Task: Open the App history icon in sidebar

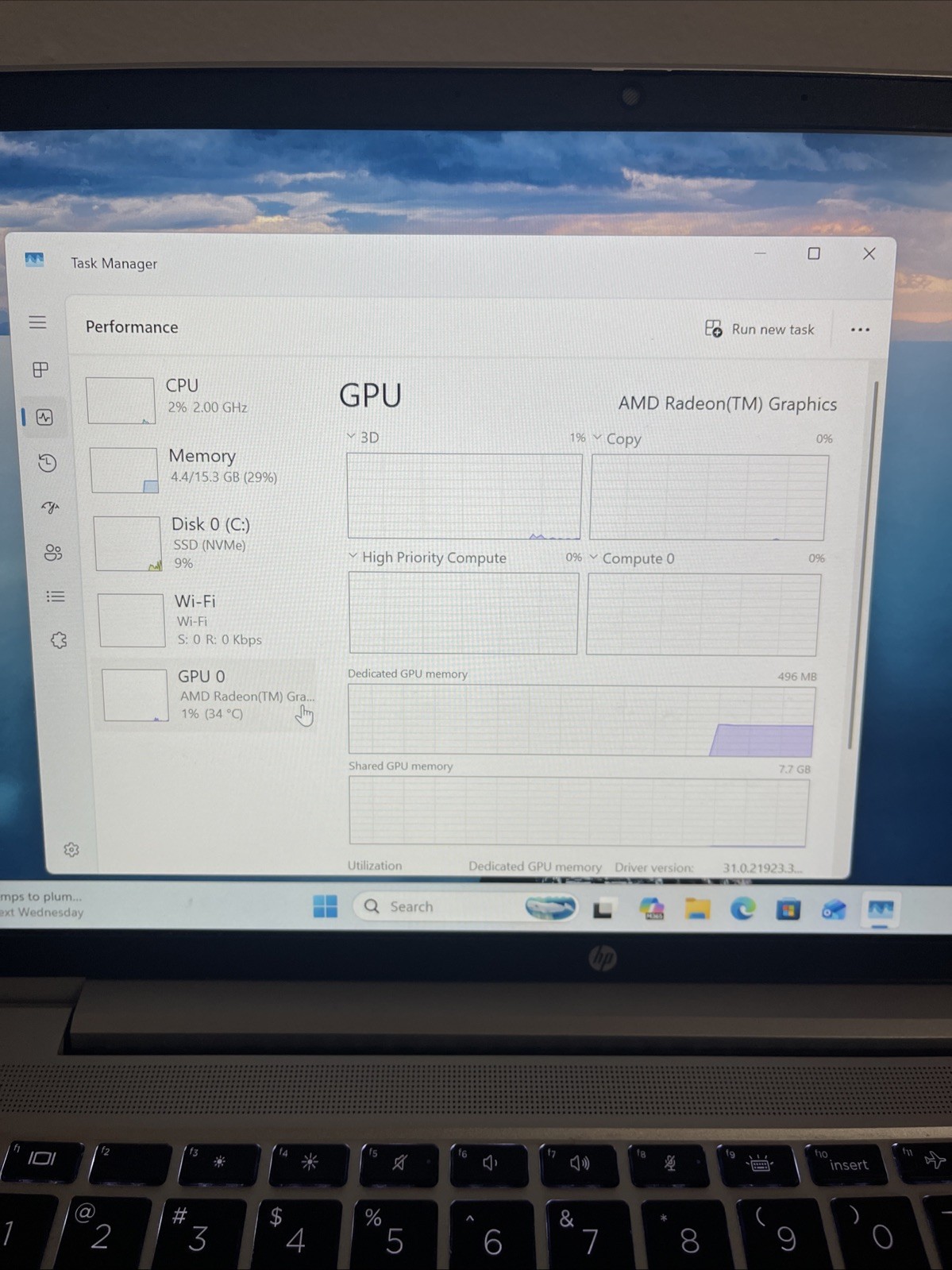Action: pyautogui.click(x=48, y=463)
